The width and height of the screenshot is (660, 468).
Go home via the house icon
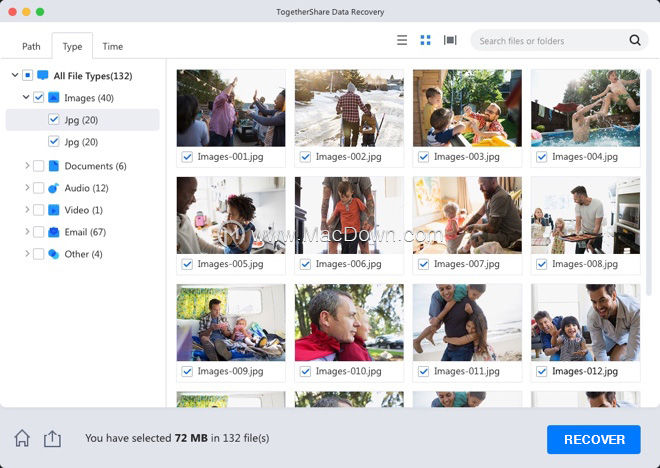pyautogui.click(x=22, y=438)
